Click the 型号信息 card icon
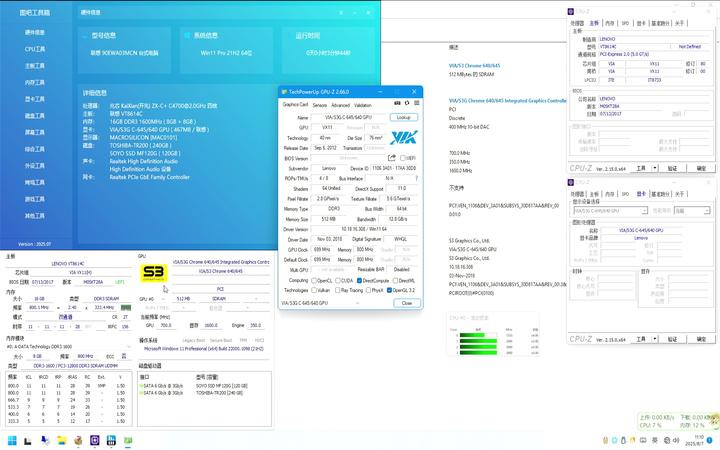Viewport: 720px width, 450px height. coord(84,35)
